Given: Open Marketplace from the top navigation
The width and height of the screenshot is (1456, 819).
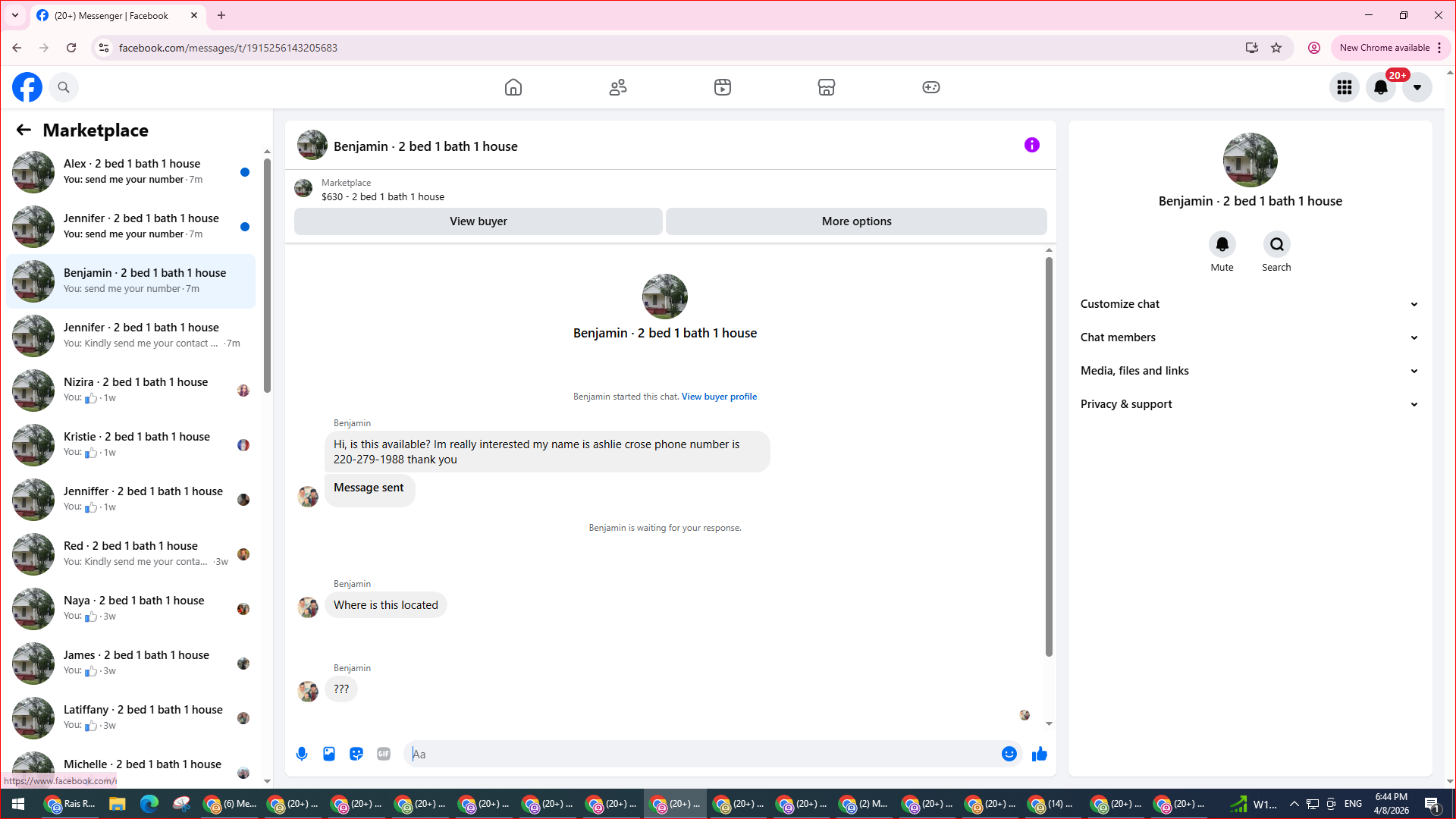Looking at the screenshot, I should click(827, 87).
